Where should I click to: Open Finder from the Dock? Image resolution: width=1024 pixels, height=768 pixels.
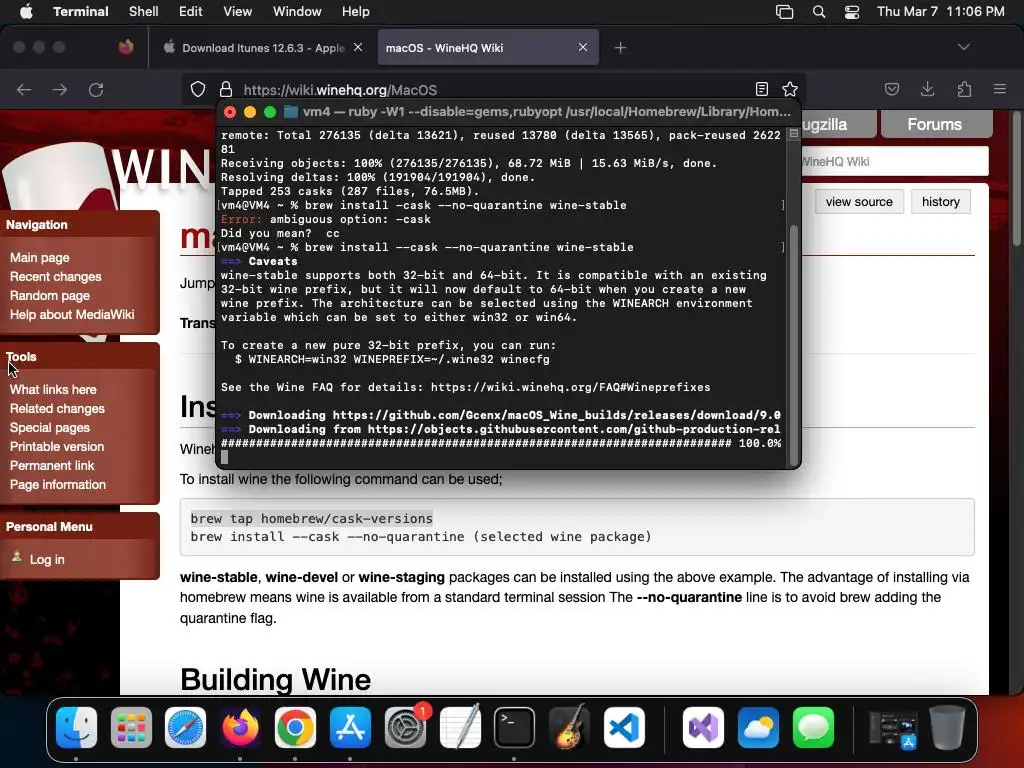(x=76, y=728)
